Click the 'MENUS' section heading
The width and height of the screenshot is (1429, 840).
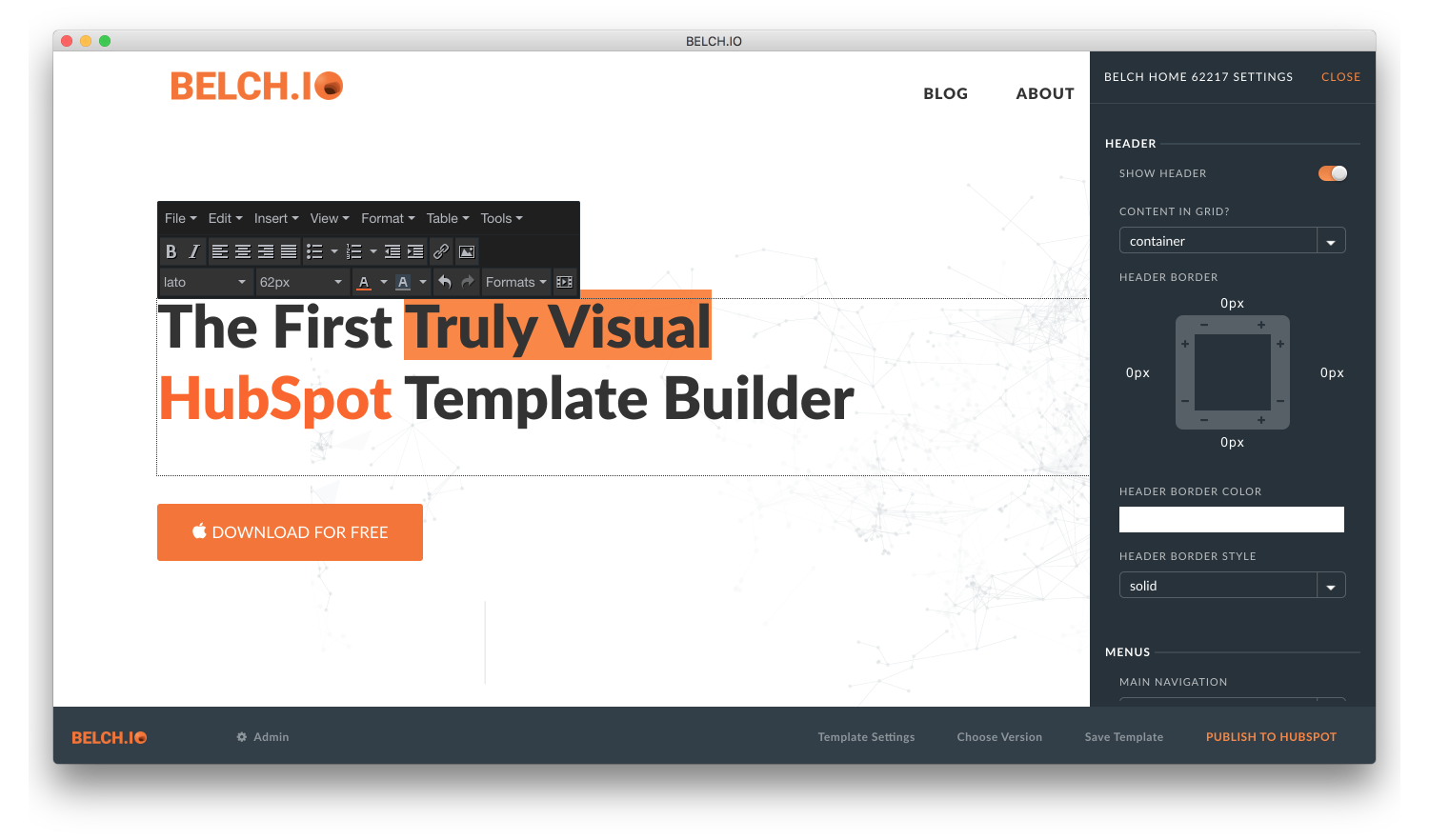click(x=1128, y=652)
